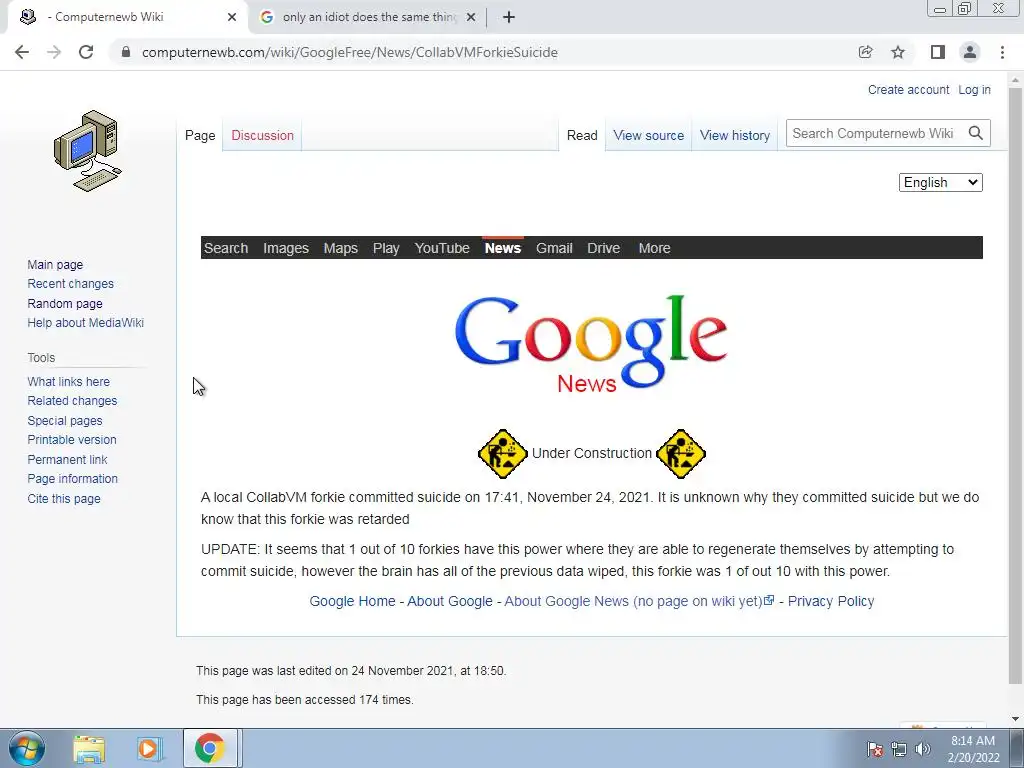Click the Create account link
This screenshot has width=1024, height=768.
(x=908, y=89)
